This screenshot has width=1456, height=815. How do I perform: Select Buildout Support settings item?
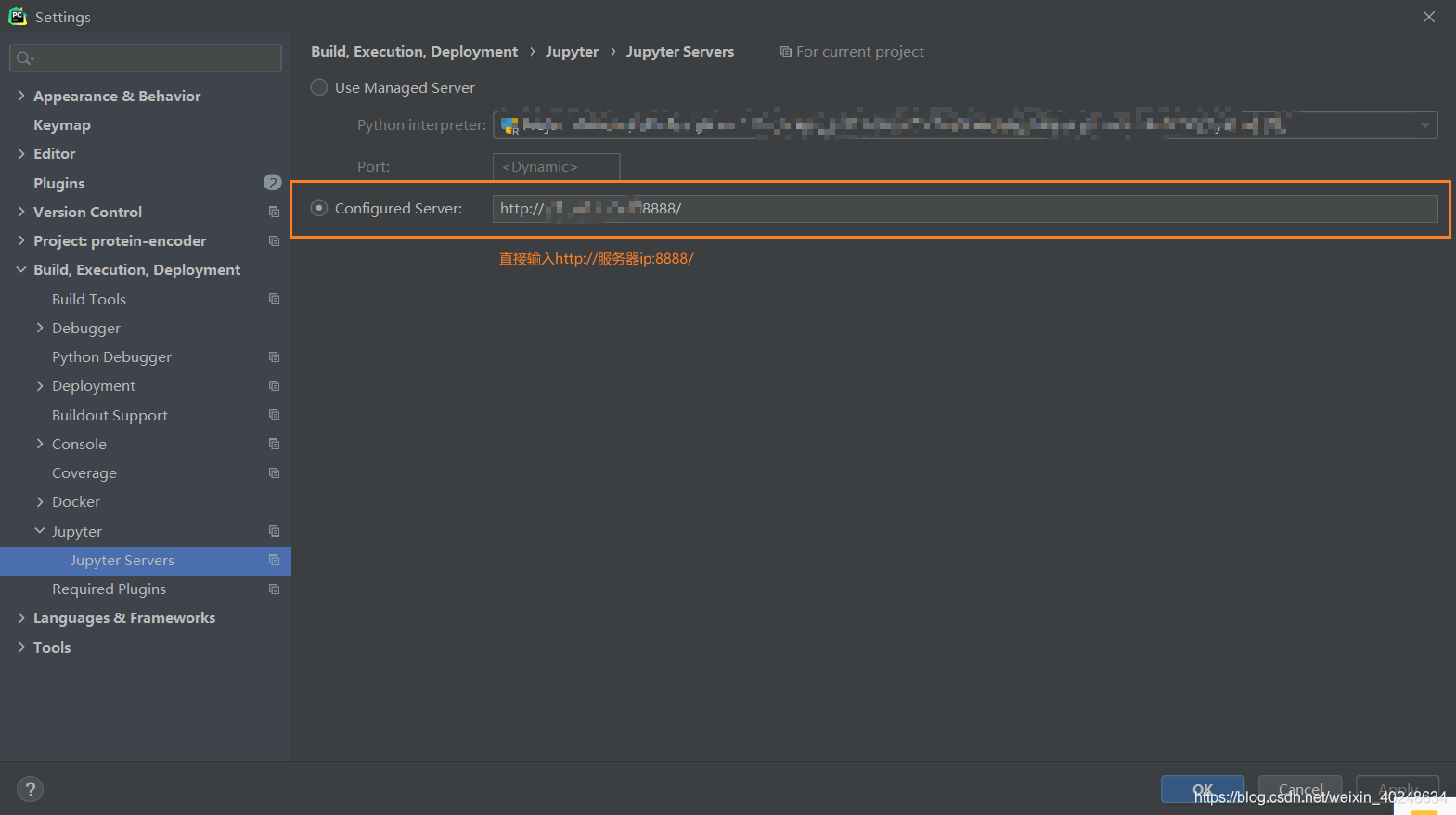(110, 415)
